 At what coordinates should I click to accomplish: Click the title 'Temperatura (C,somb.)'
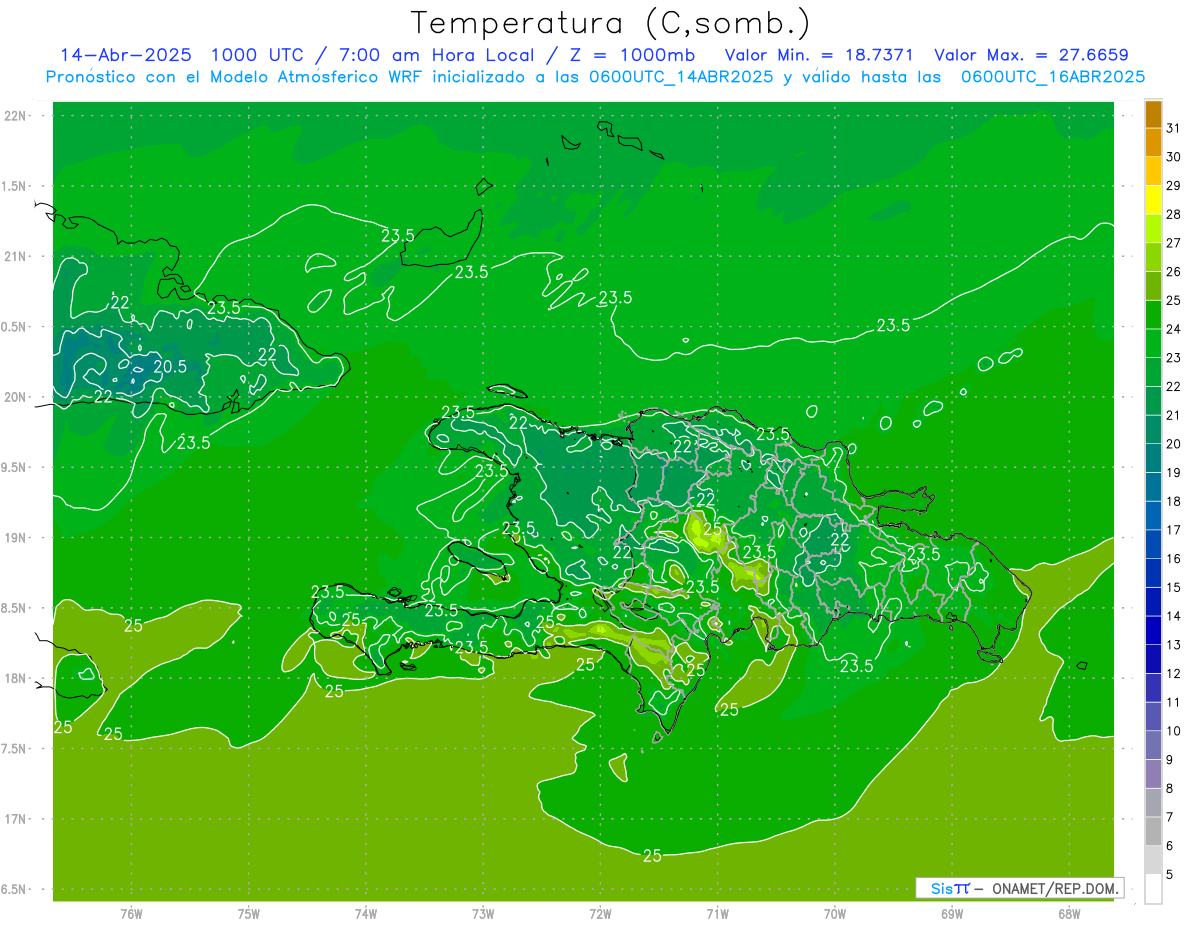(610, 24)
